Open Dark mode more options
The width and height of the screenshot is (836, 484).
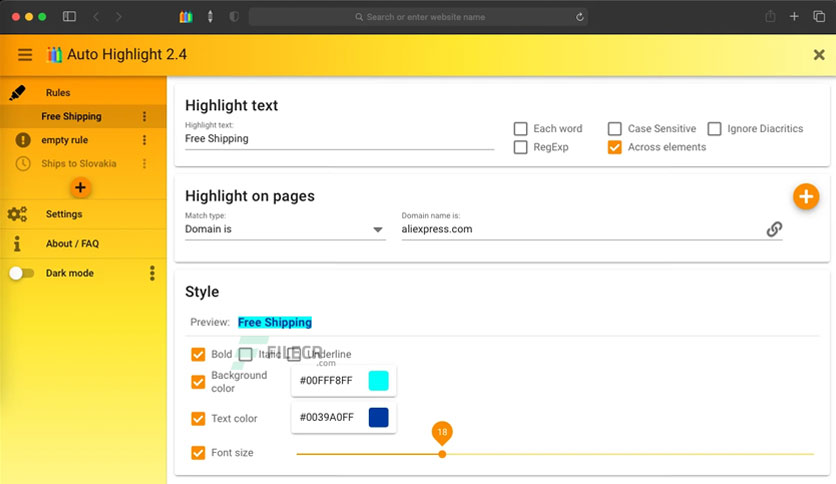coord(152,273)
